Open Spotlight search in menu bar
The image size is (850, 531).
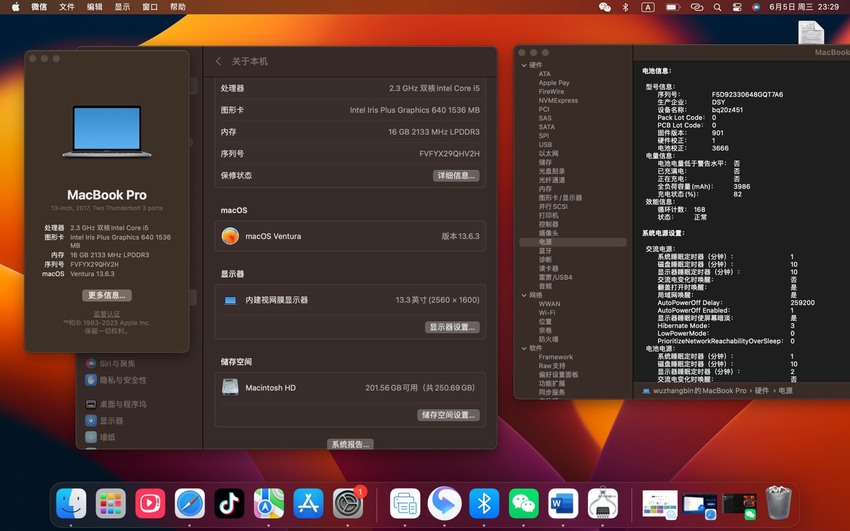(717, 7)
